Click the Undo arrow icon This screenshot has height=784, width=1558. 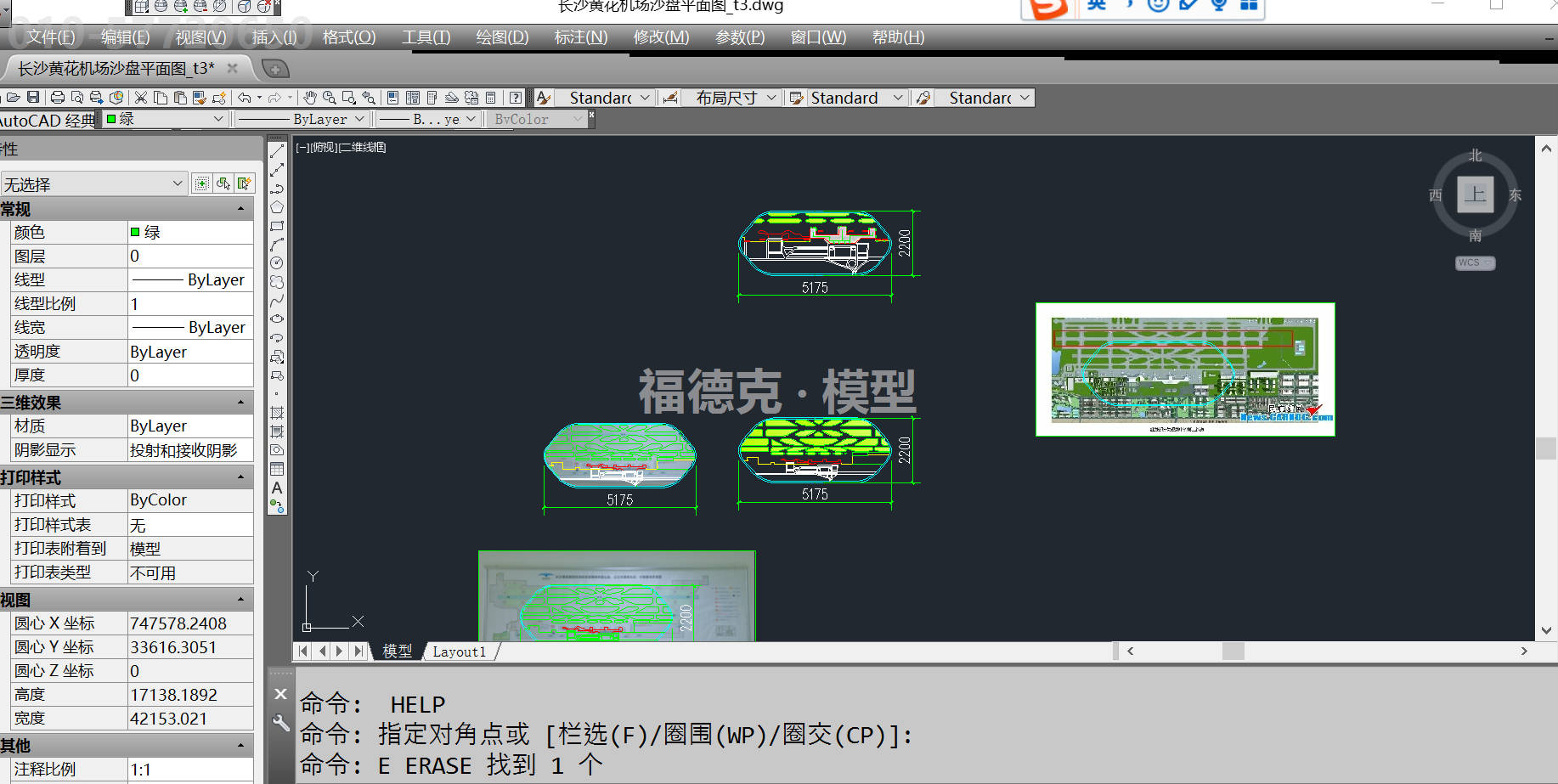click(245, 98)
